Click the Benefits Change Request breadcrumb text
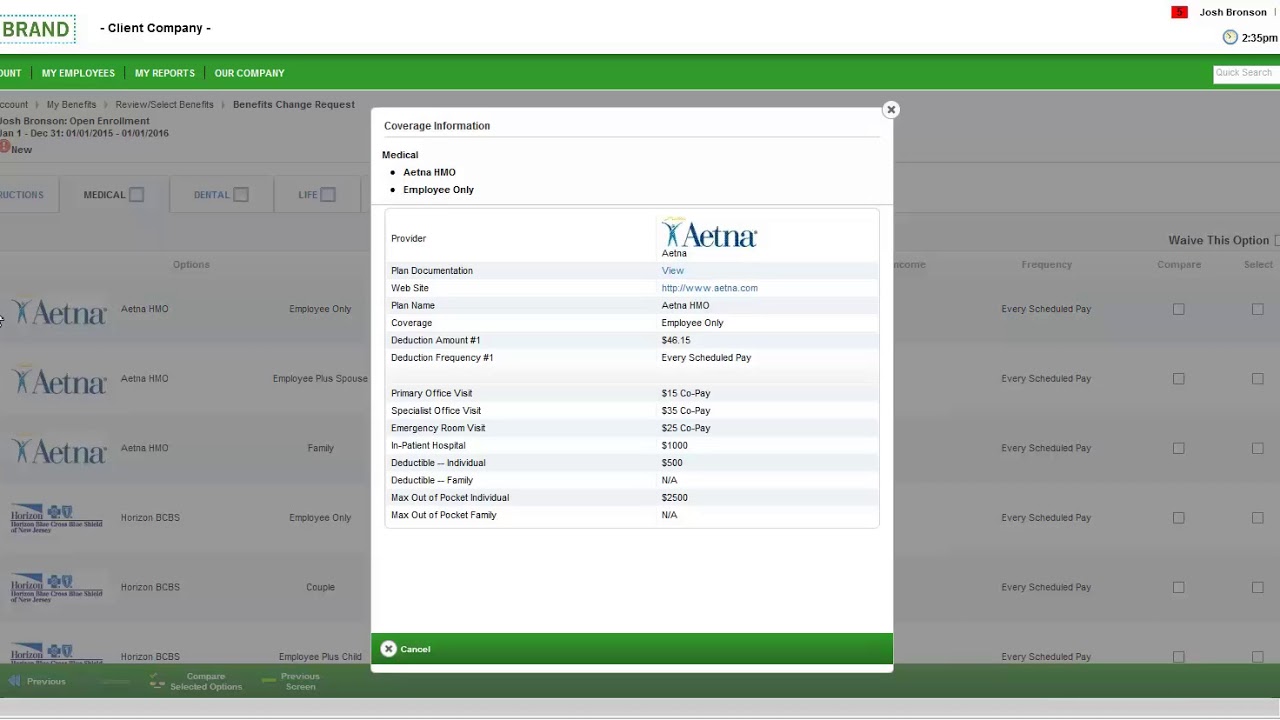Screen dimensions: 1280x720 point(294,104)
